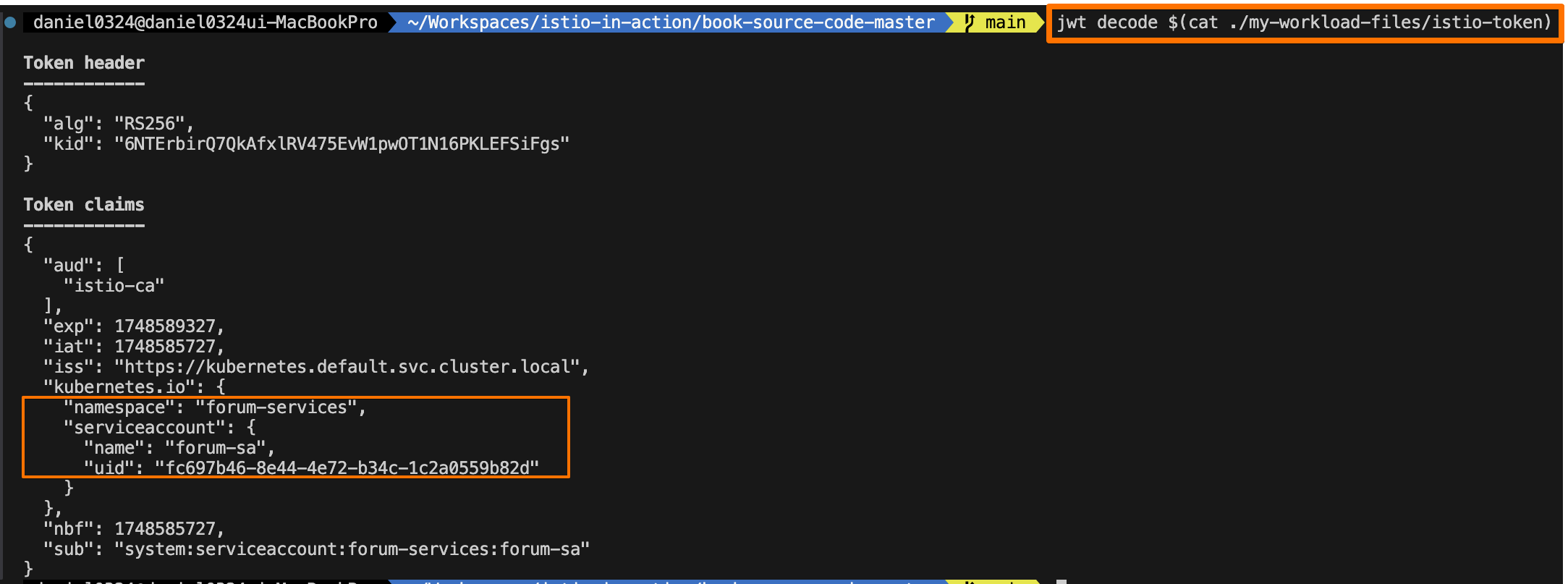The height and width of the screenshot is (584, 1568).
Task: Click the "name": "forum-sa" line
Action: 180,448
